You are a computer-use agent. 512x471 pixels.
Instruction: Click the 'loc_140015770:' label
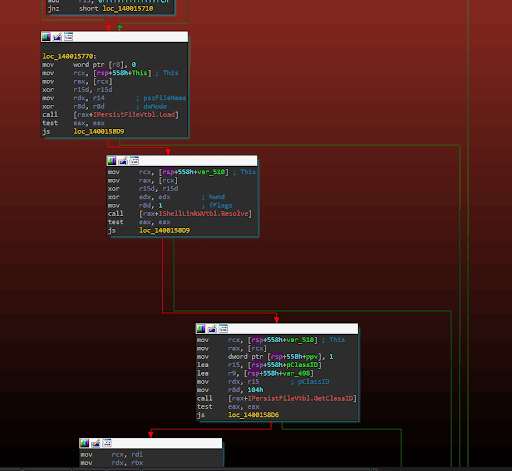(69, 56)
